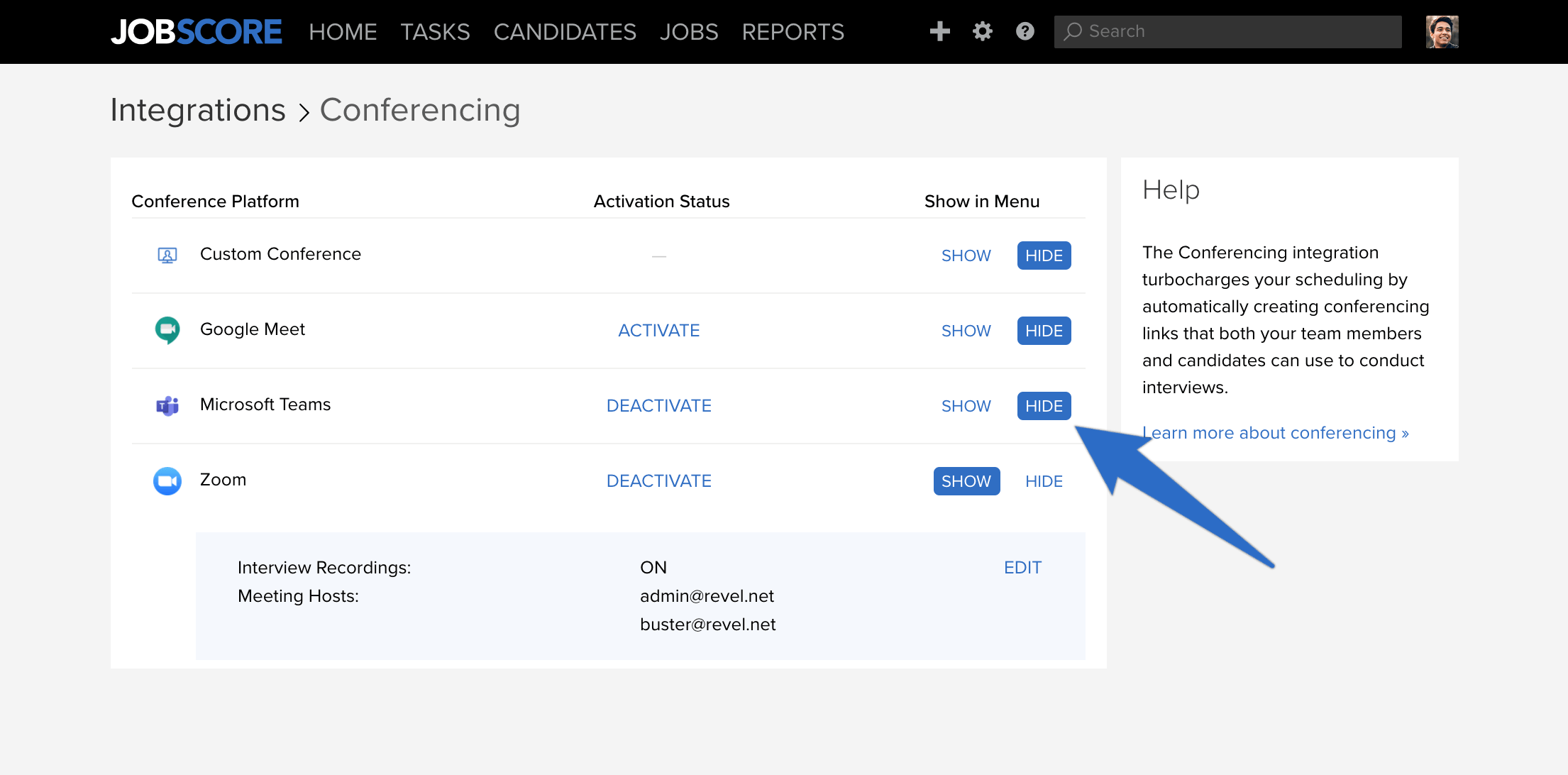Open the CANDIDATES menu
This screenshot has width=1568, height=775.
565,32
